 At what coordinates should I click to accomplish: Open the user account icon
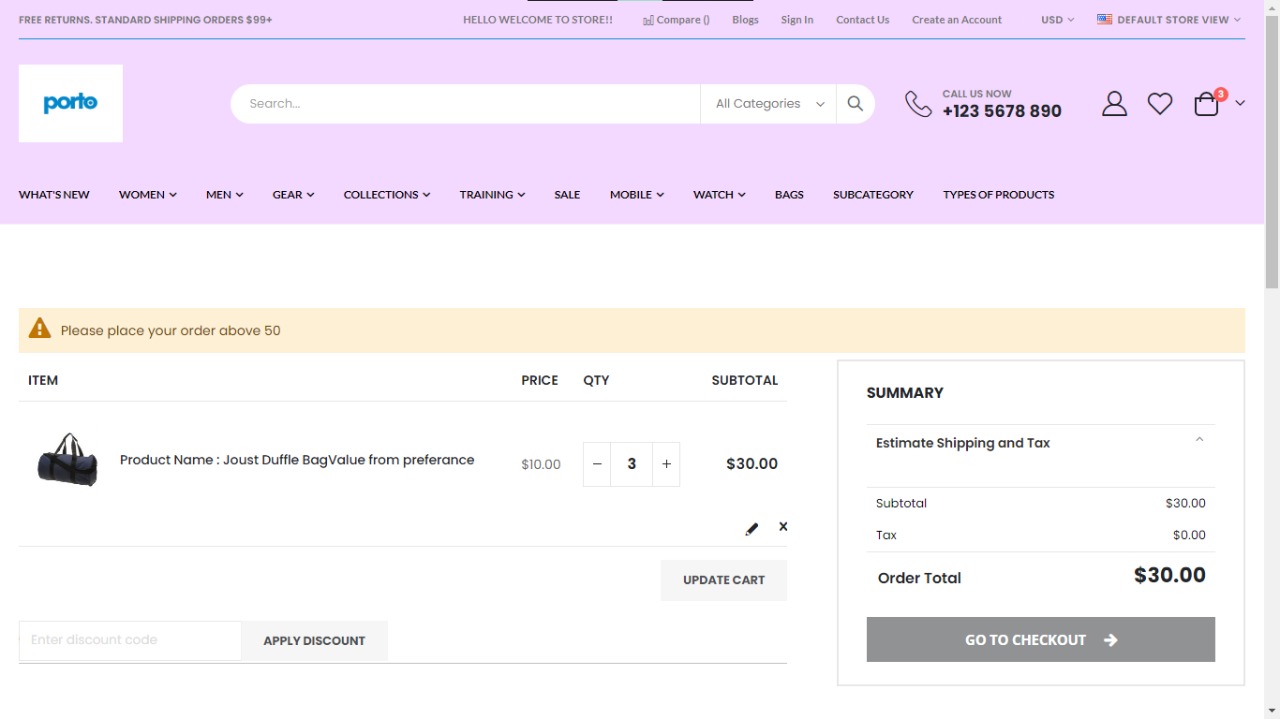(x=1114, y=103)
